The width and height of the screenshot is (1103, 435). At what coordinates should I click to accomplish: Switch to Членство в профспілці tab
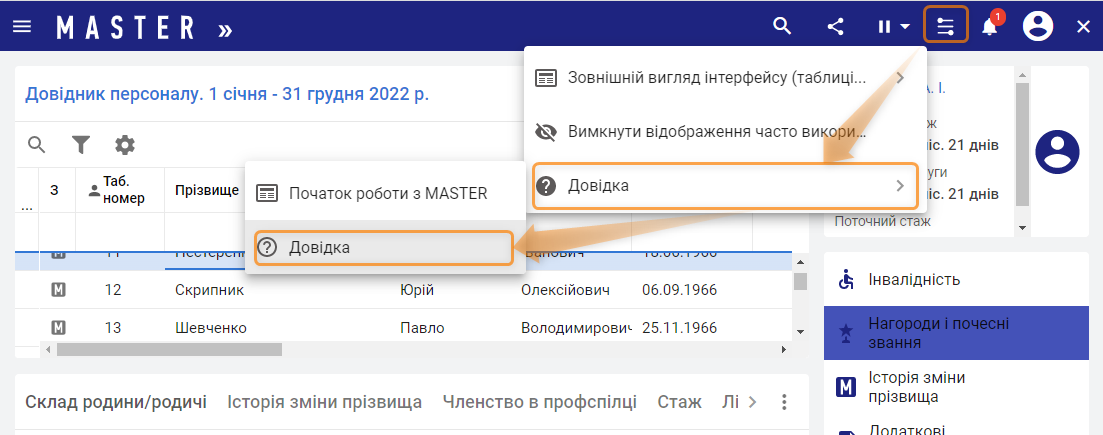point(539,402)
